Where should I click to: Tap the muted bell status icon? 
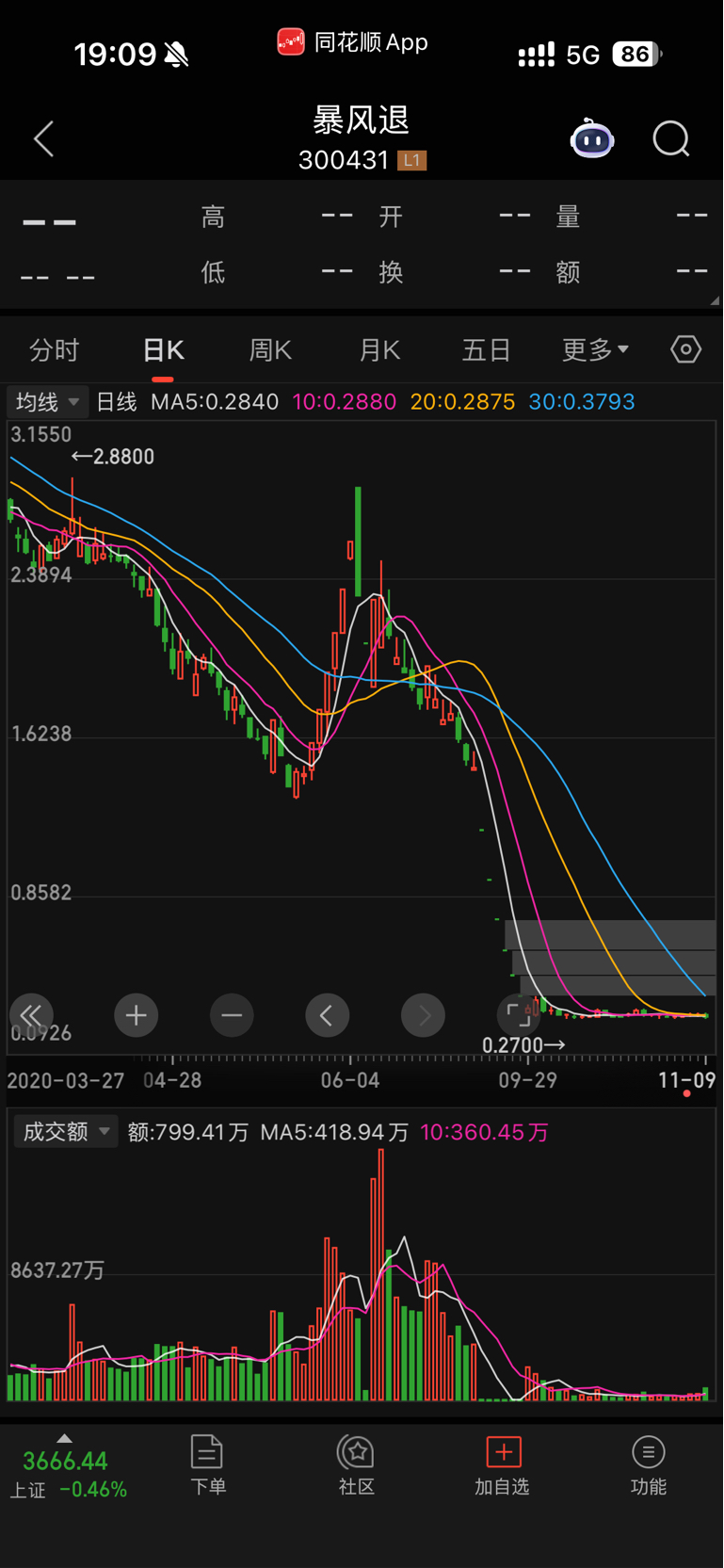(176, 55)
